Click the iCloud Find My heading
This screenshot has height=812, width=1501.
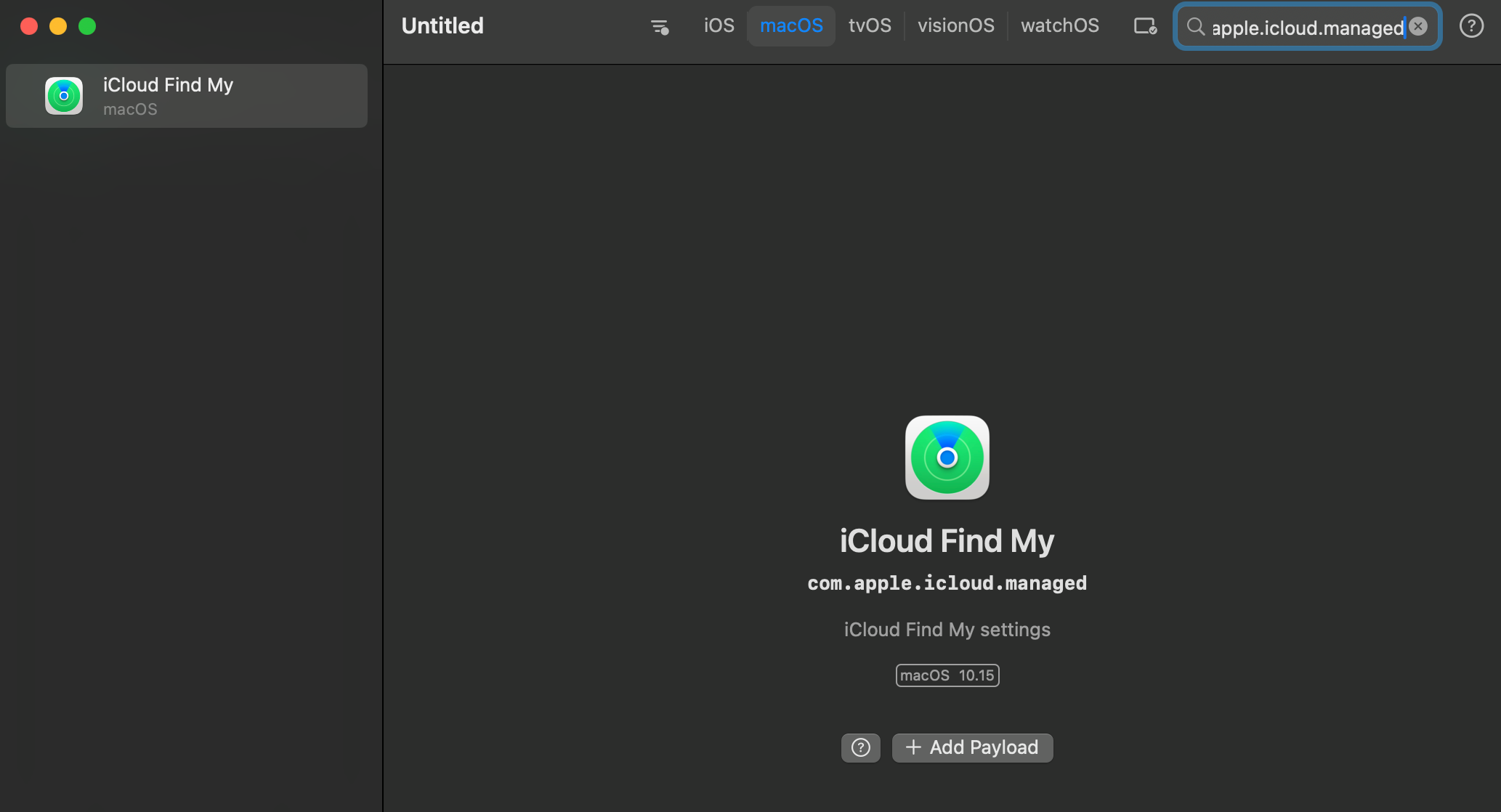click(x=947, y=541)
